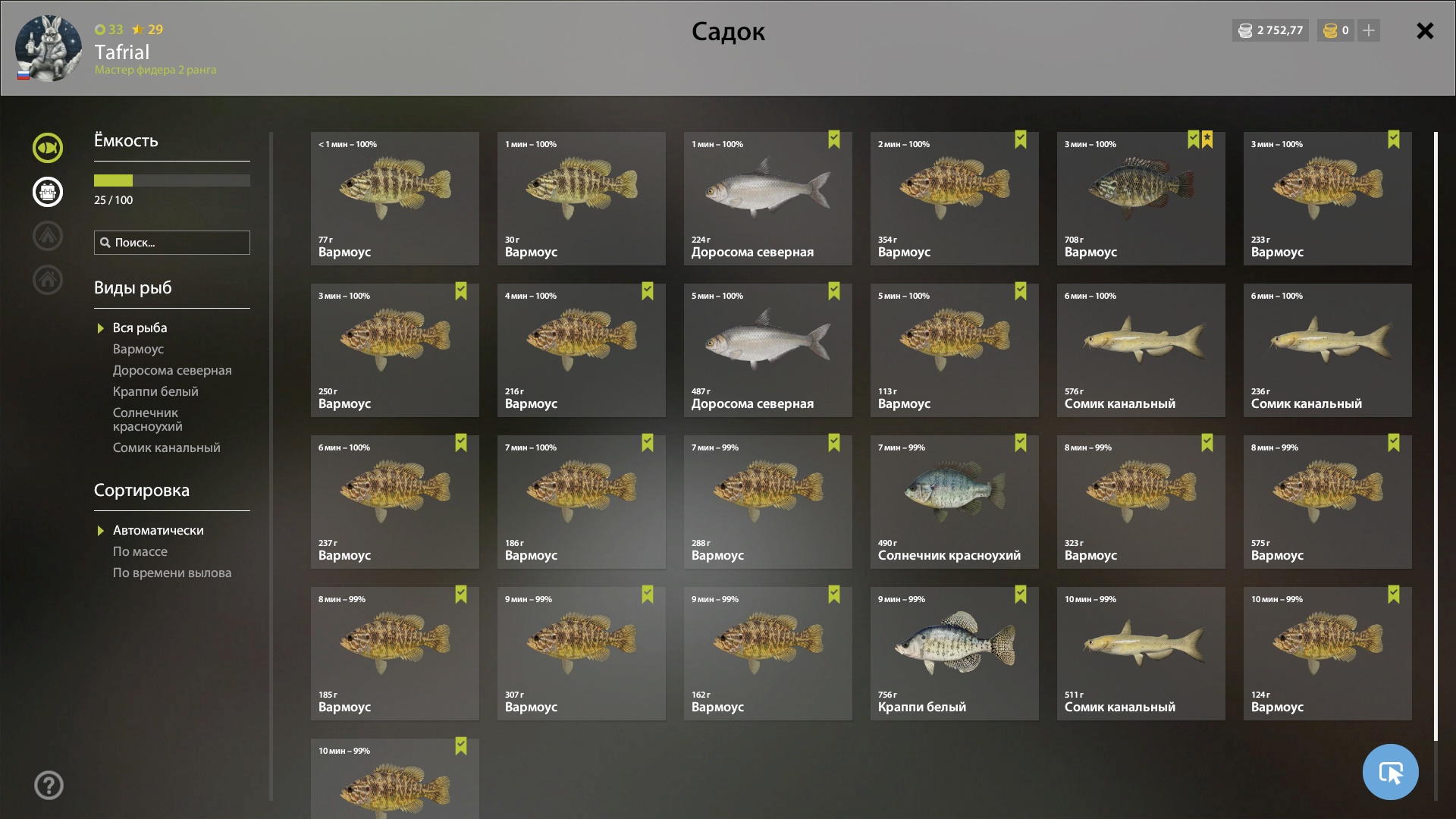Open the 756 г Краппи белый card

pyautogui.click(x=955, y=654)
